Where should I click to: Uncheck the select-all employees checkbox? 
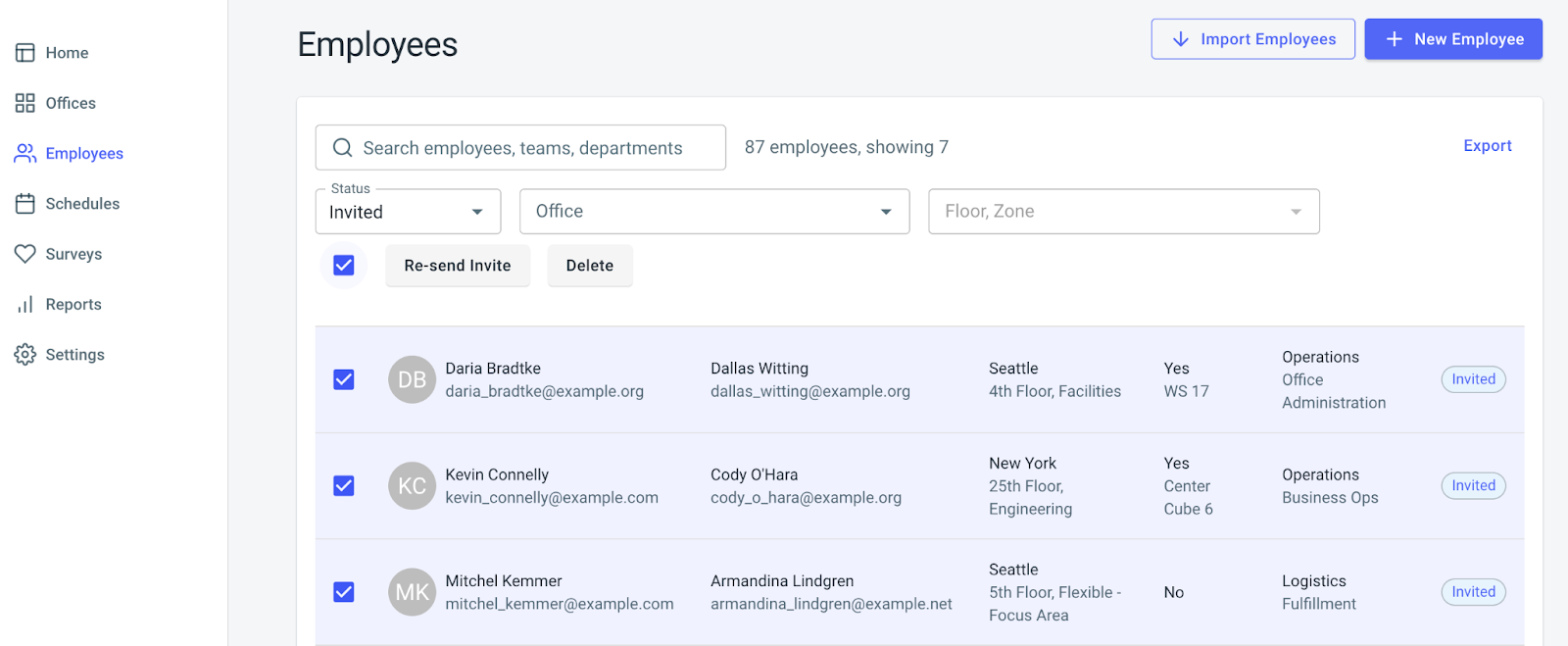pyautogui.click(x=344, y=266)
